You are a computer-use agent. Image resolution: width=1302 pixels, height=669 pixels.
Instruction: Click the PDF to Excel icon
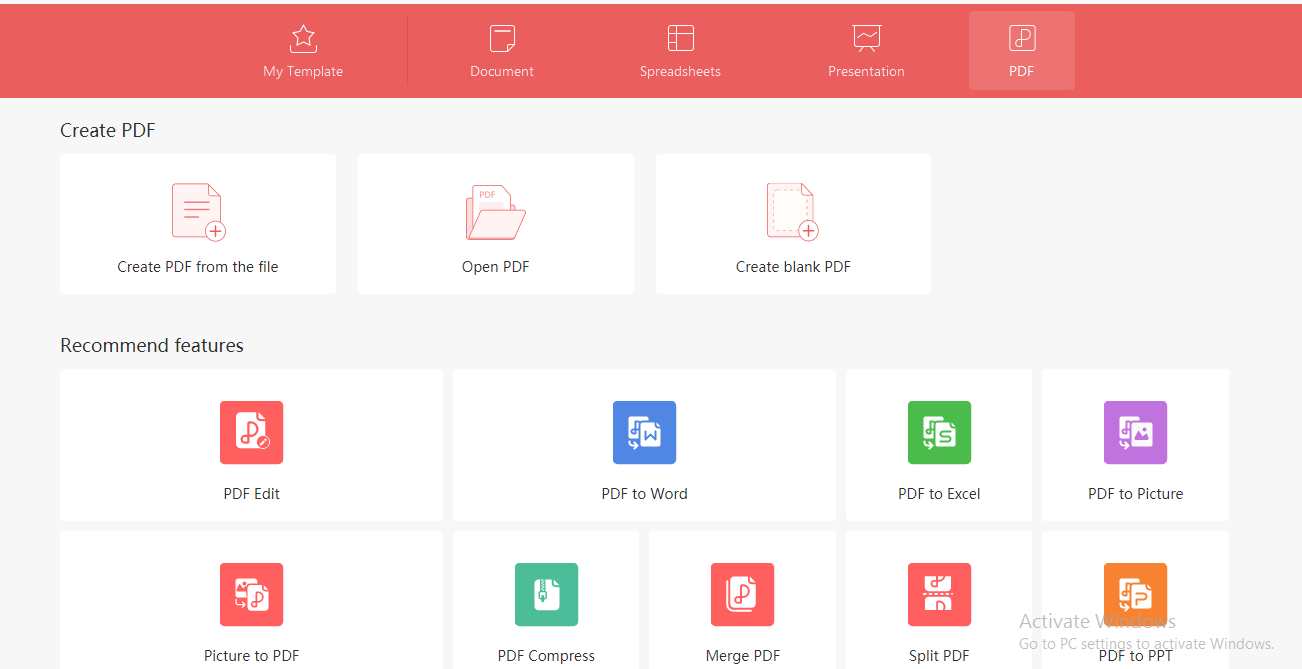tap(938, 433)
